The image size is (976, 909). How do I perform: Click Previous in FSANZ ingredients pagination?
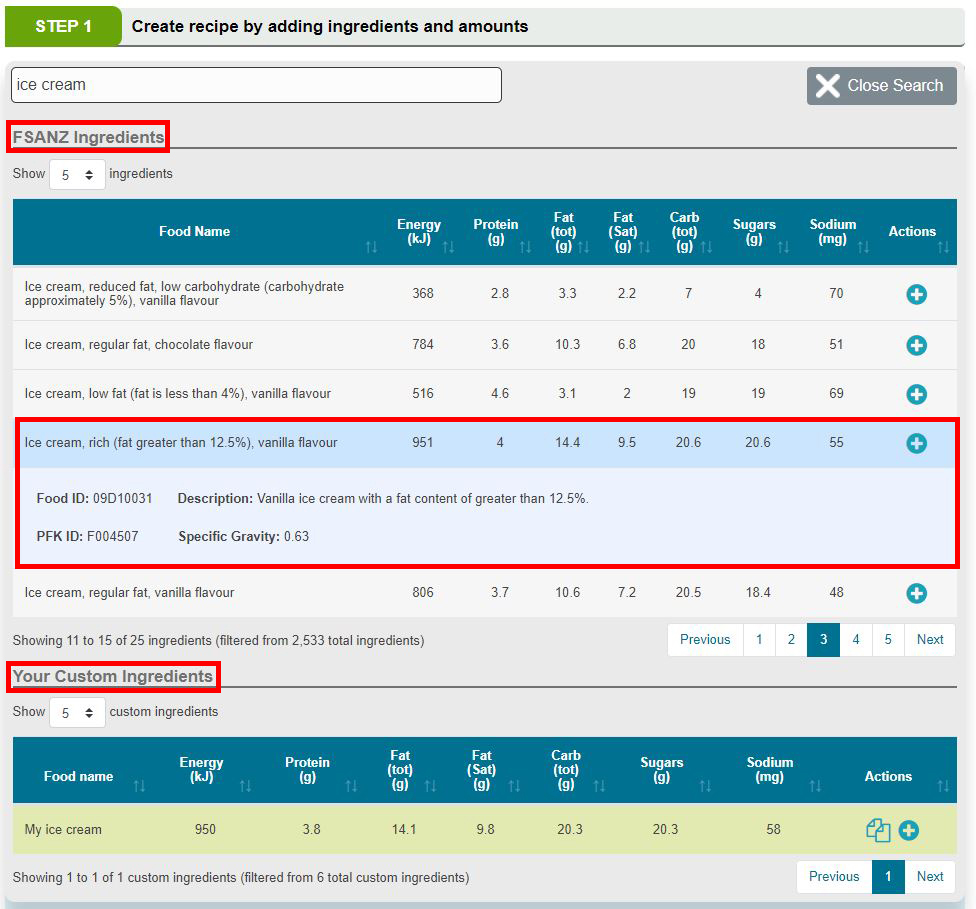705,640
